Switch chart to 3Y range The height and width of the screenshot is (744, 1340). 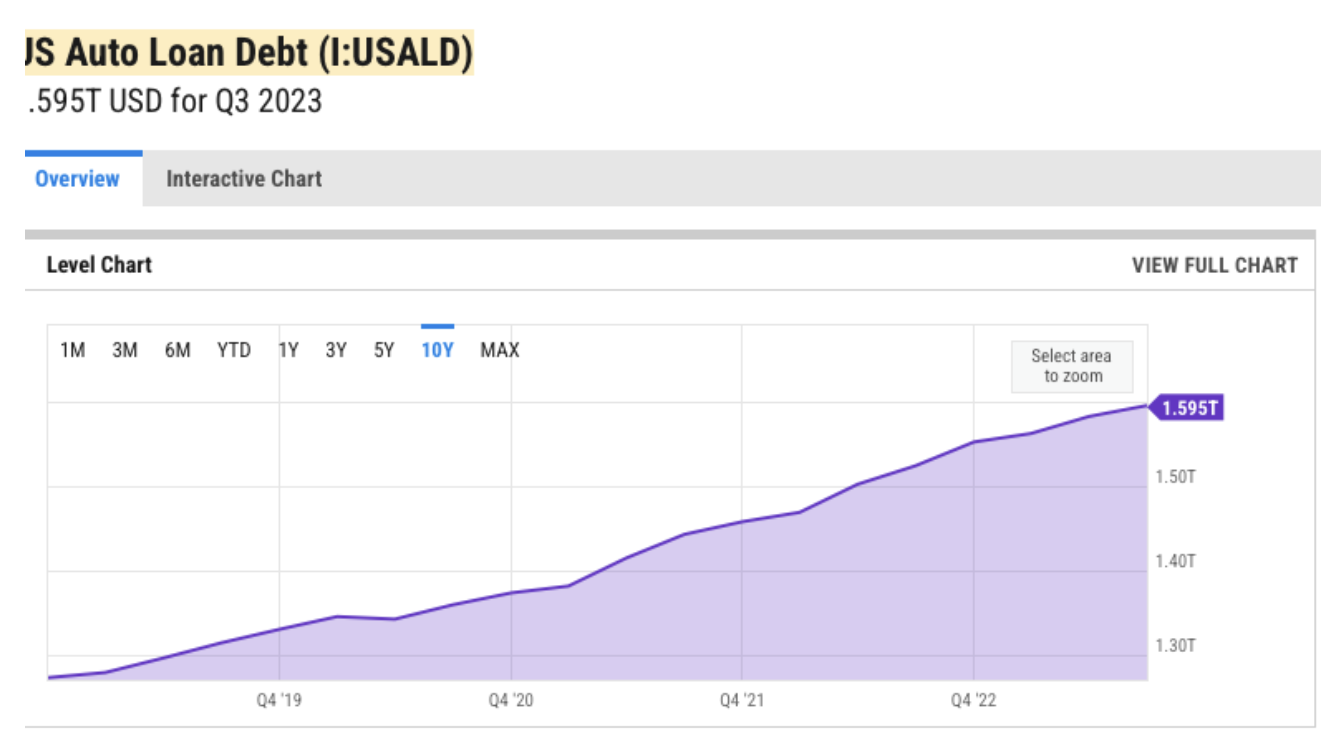pyautogui.click(x=336, y=350)
